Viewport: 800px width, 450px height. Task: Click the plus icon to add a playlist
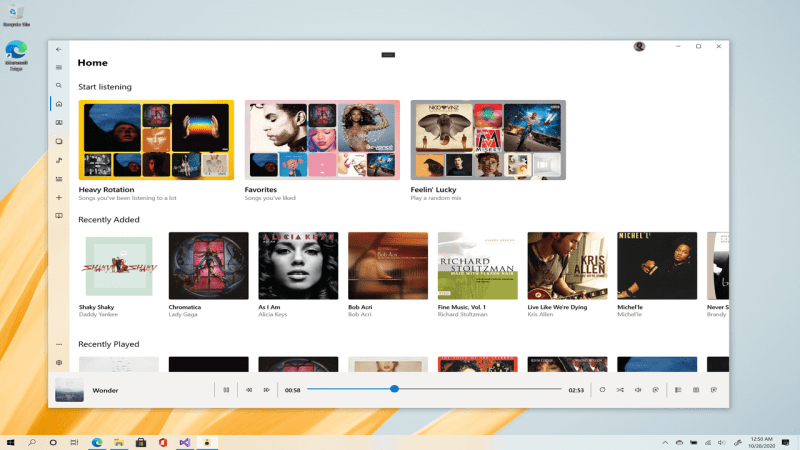point(59,197)
